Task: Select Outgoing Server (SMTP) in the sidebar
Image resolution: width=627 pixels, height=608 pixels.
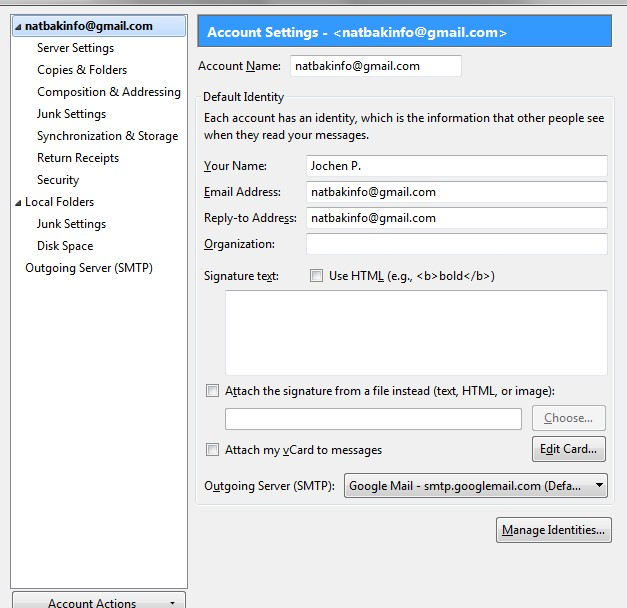Action: (89, 268)
